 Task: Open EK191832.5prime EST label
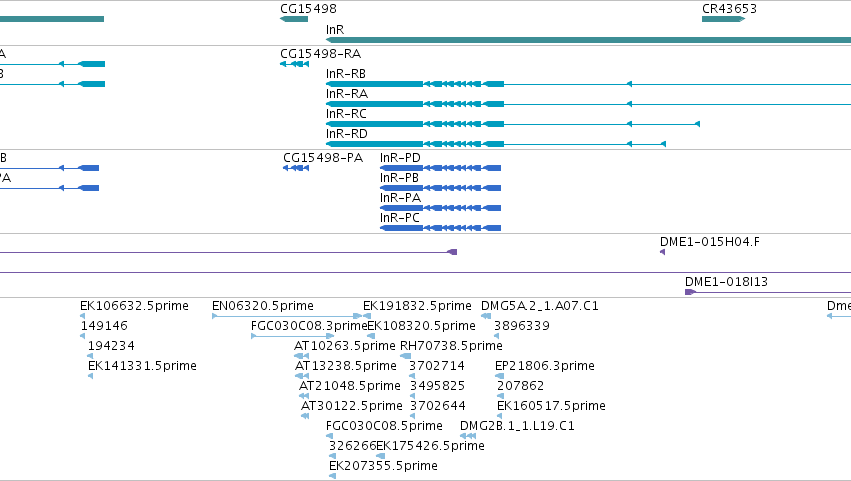[417, 306]
